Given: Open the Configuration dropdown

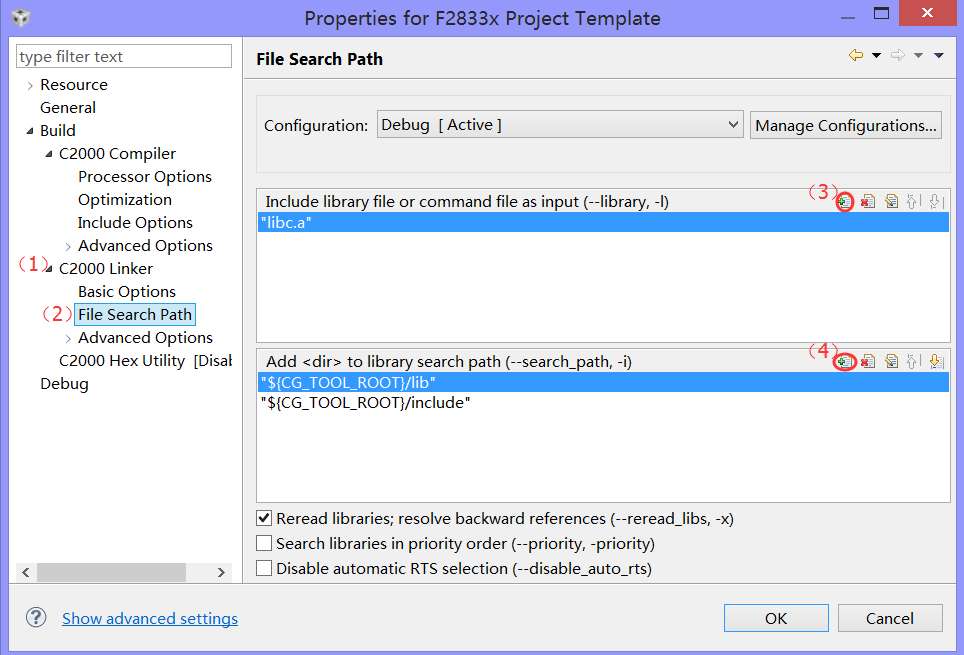Looking at the screenshot, I should click(559, 125).
